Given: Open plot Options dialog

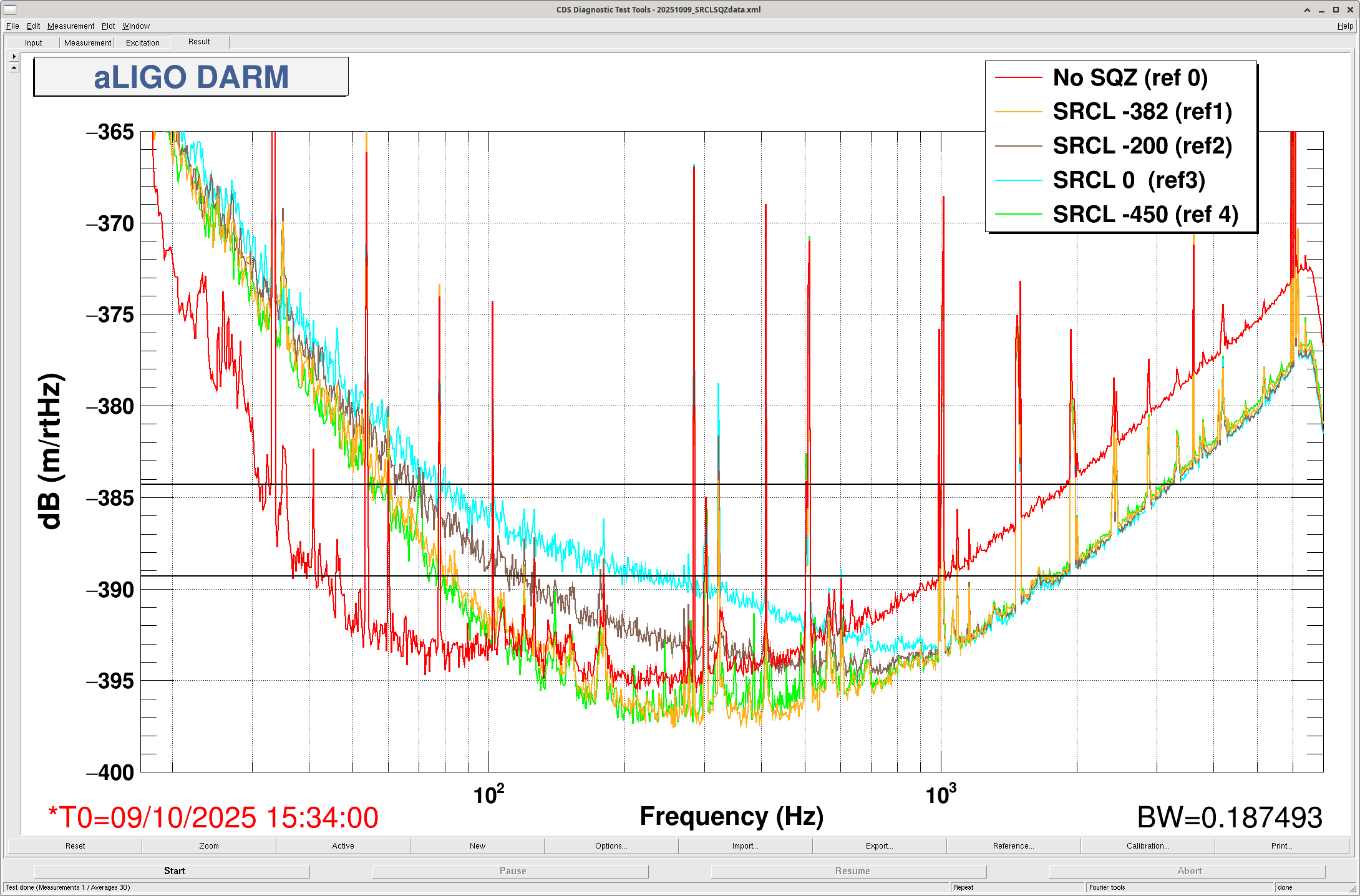Looking at the screenshot, I should click(611, 846).
